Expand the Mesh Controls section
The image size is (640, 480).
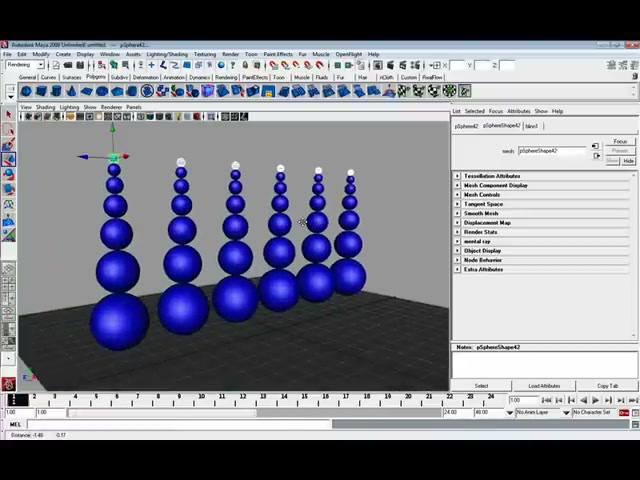457,195
